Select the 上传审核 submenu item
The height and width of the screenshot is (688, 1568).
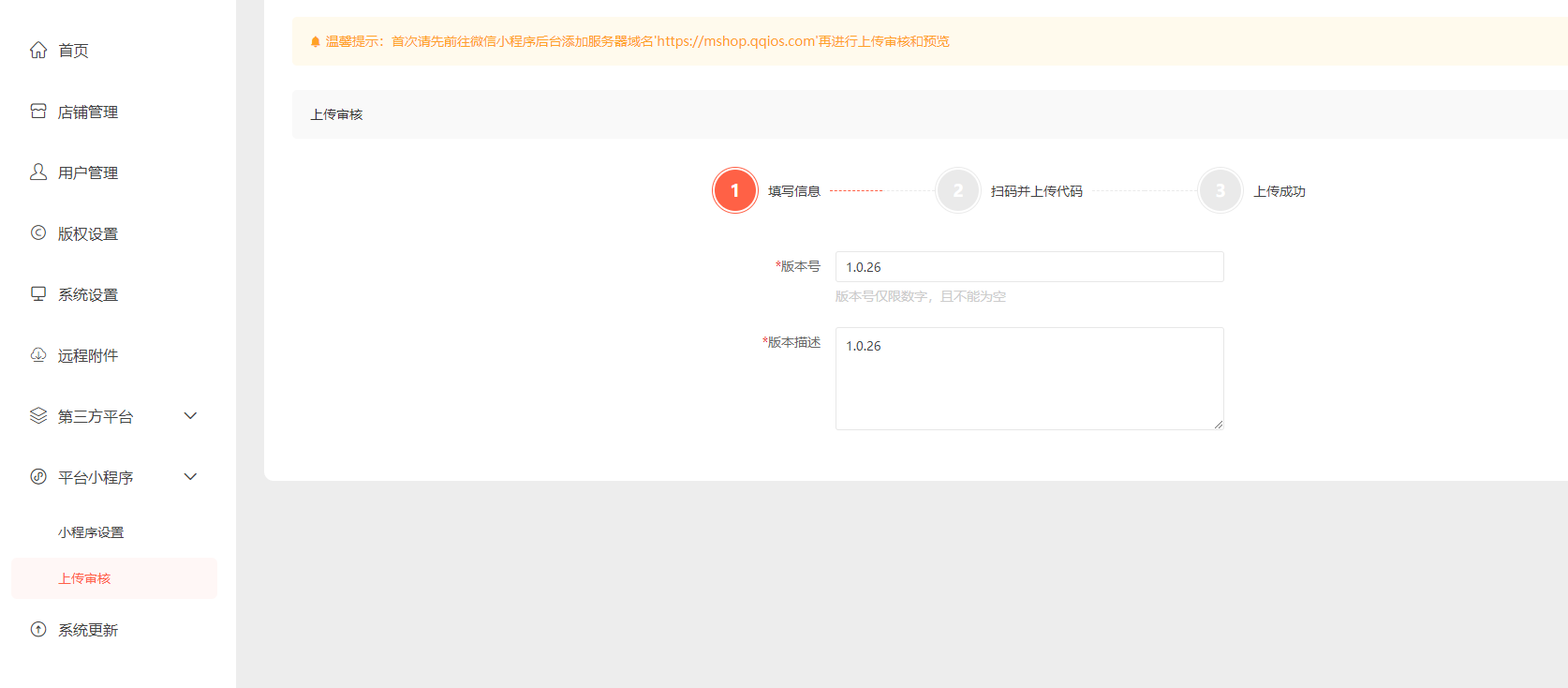pyautogui.click(x=114, y=578)
